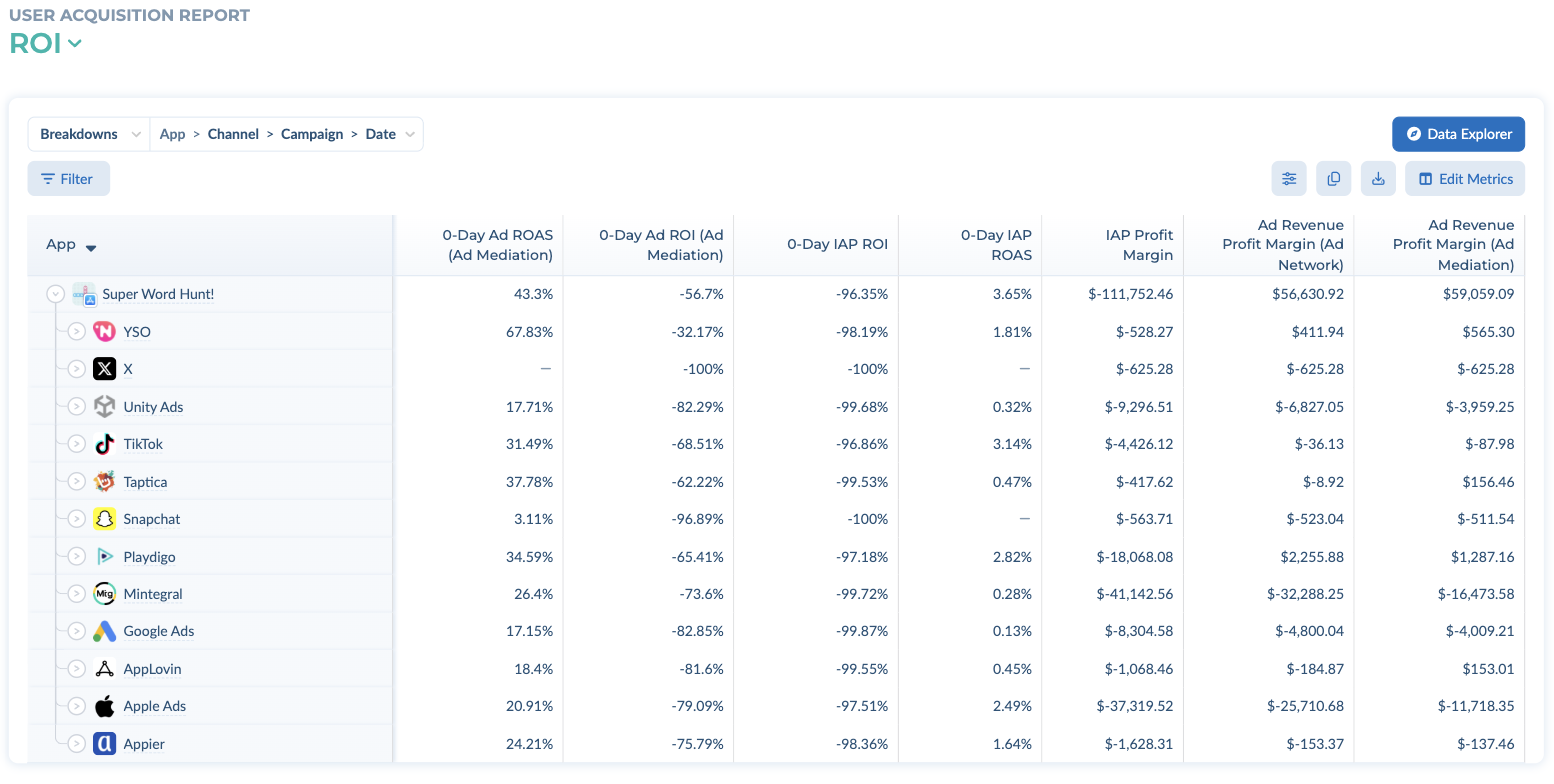
Task: Expand the Google Ads channel row
Action: [77, 631]
